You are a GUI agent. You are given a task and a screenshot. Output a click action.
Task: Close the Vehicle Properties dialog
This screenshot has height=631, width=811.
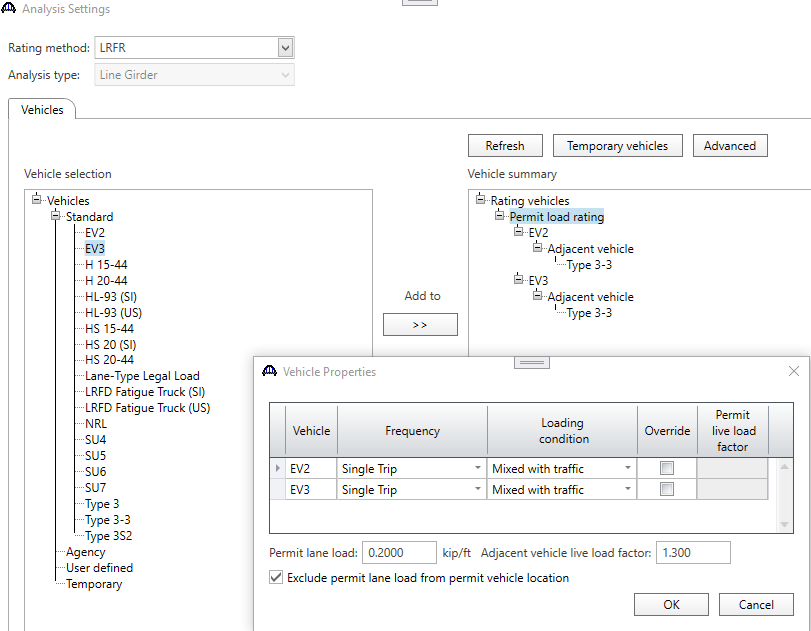click(794, 371)
